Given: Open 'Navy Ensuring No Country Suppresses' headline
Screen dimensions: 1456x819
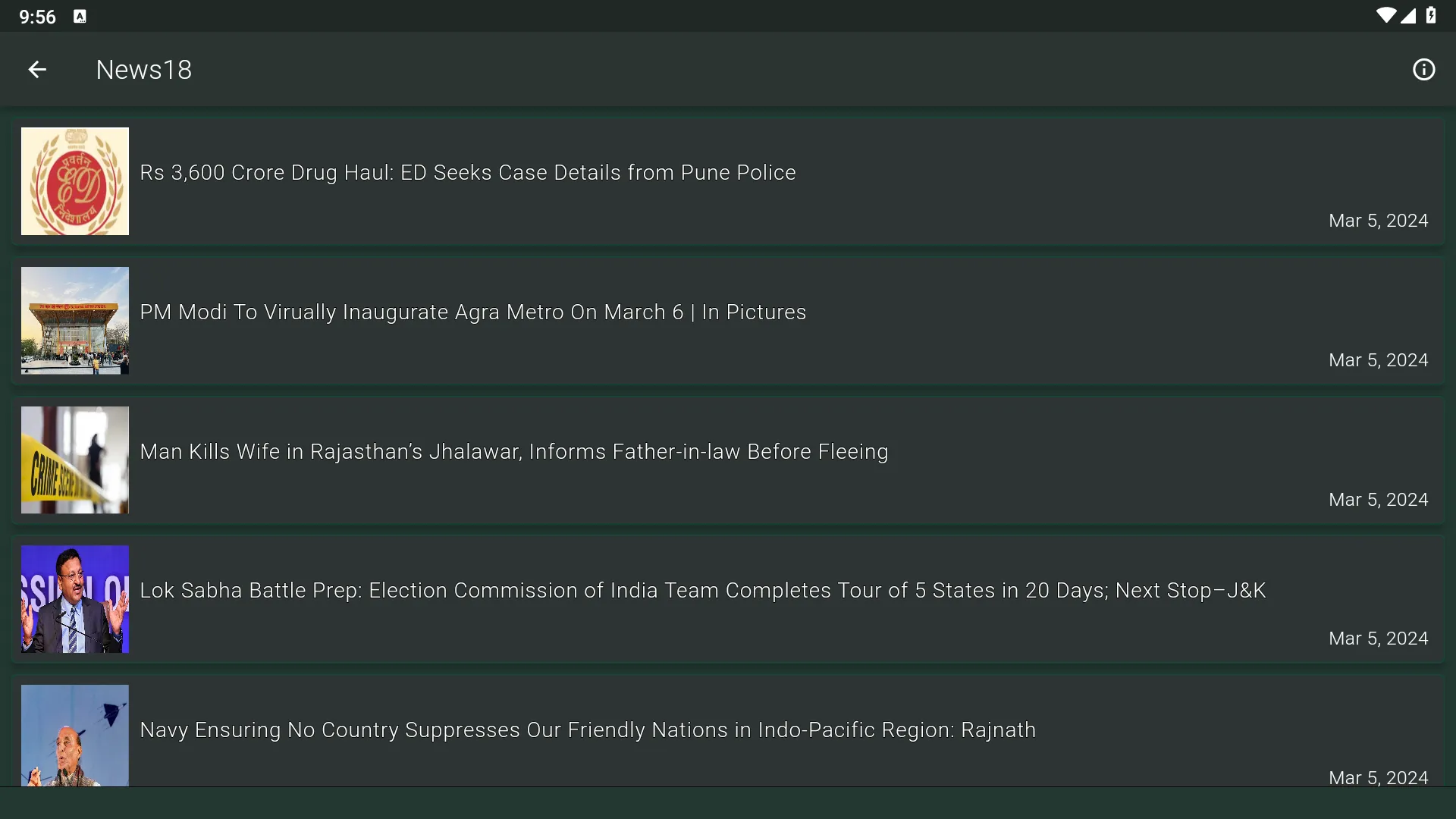Looking at the screenshot, I should point(588,730).
